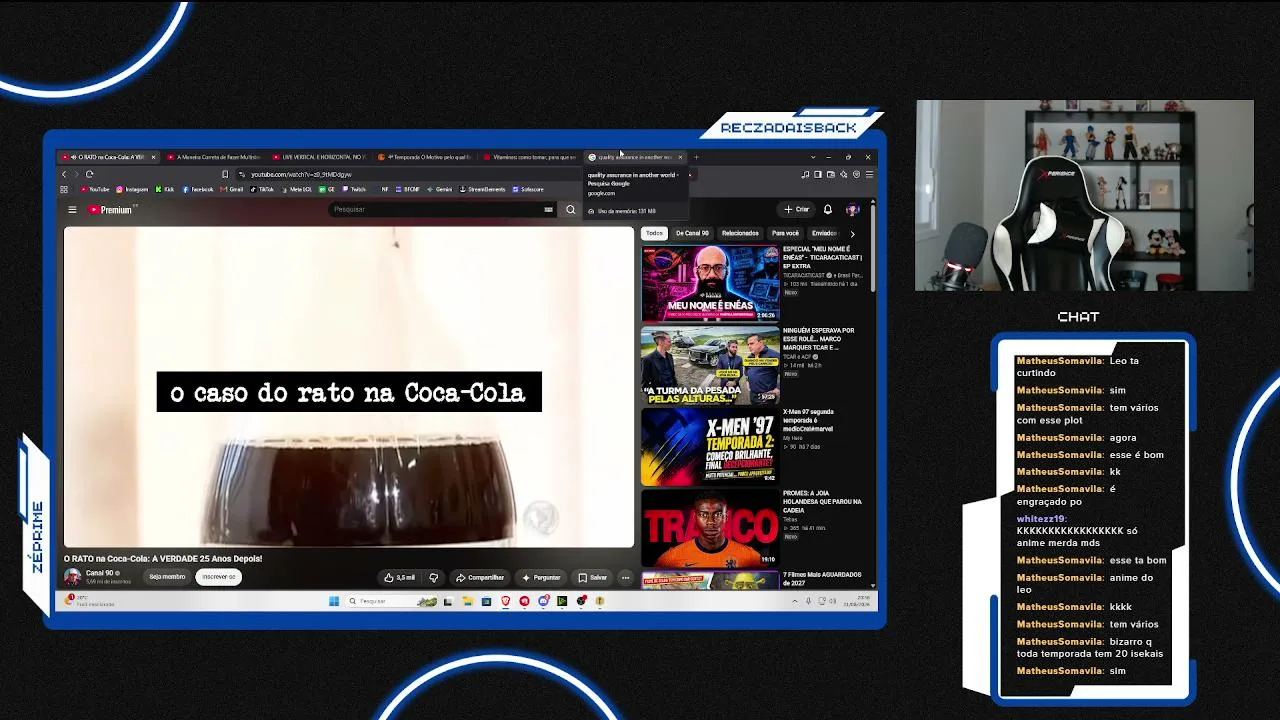Open the on-screen keyboard in the search box
This screenshot has height=720, width=1280.
pos(548,210)
